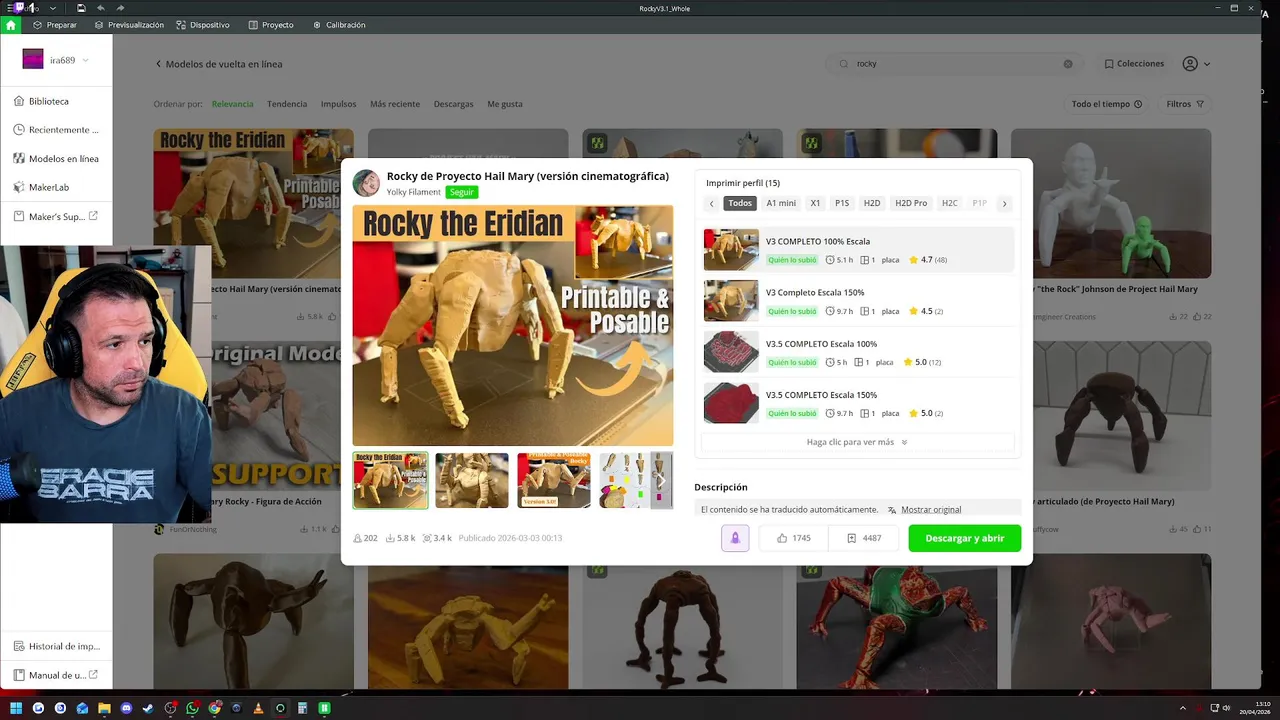Screen dimensions: 1280x720
Task: Sort results by Descargas
Action: (x=453, y=104)
